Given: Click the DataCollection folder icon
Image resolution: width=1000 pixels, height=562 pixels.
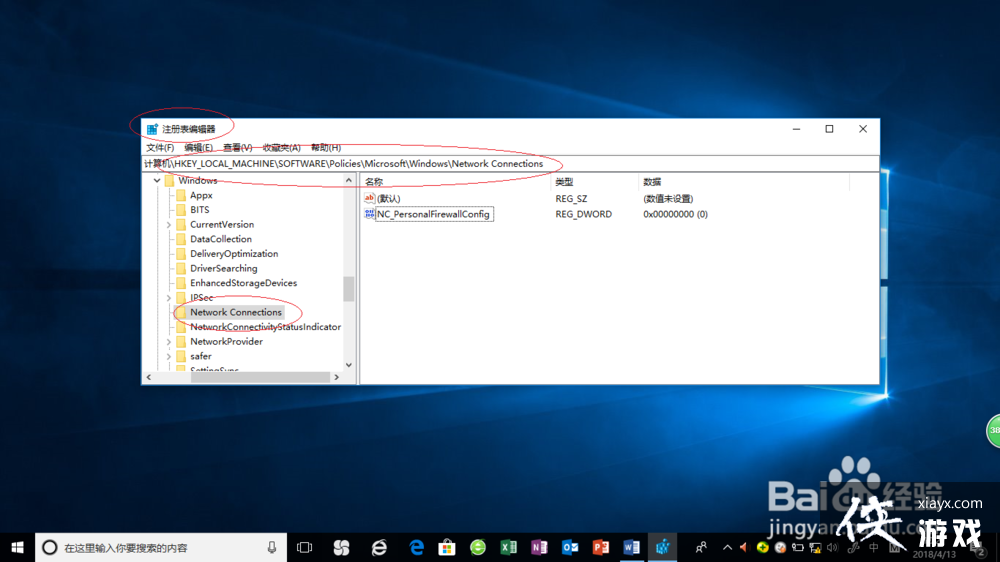Looking at the screenshot, I should 181,239.
